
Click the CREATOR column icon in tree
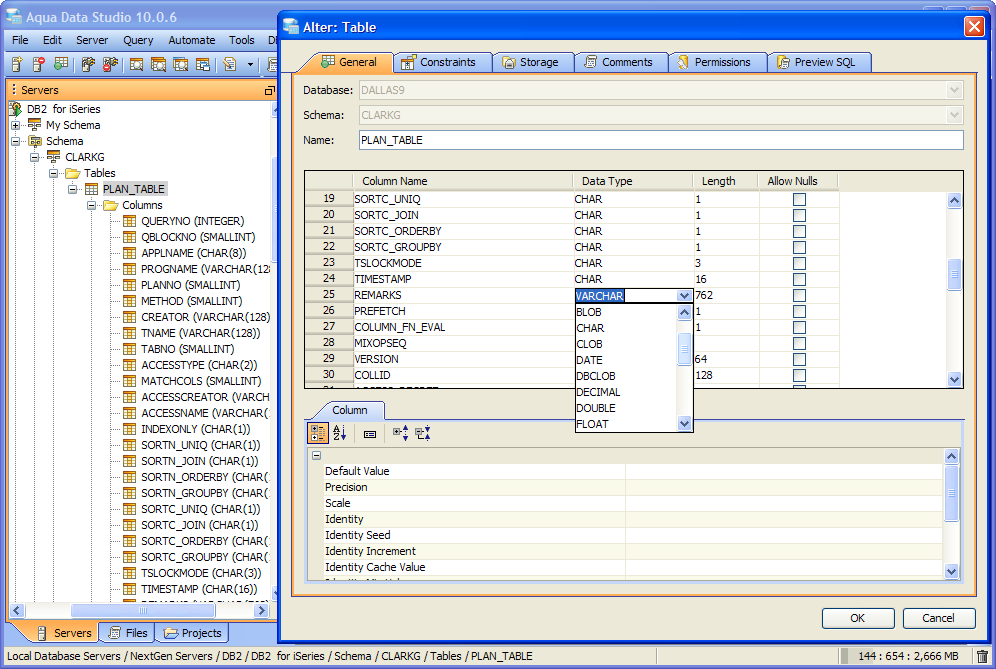pyautogui.click(x=130, y=317)
